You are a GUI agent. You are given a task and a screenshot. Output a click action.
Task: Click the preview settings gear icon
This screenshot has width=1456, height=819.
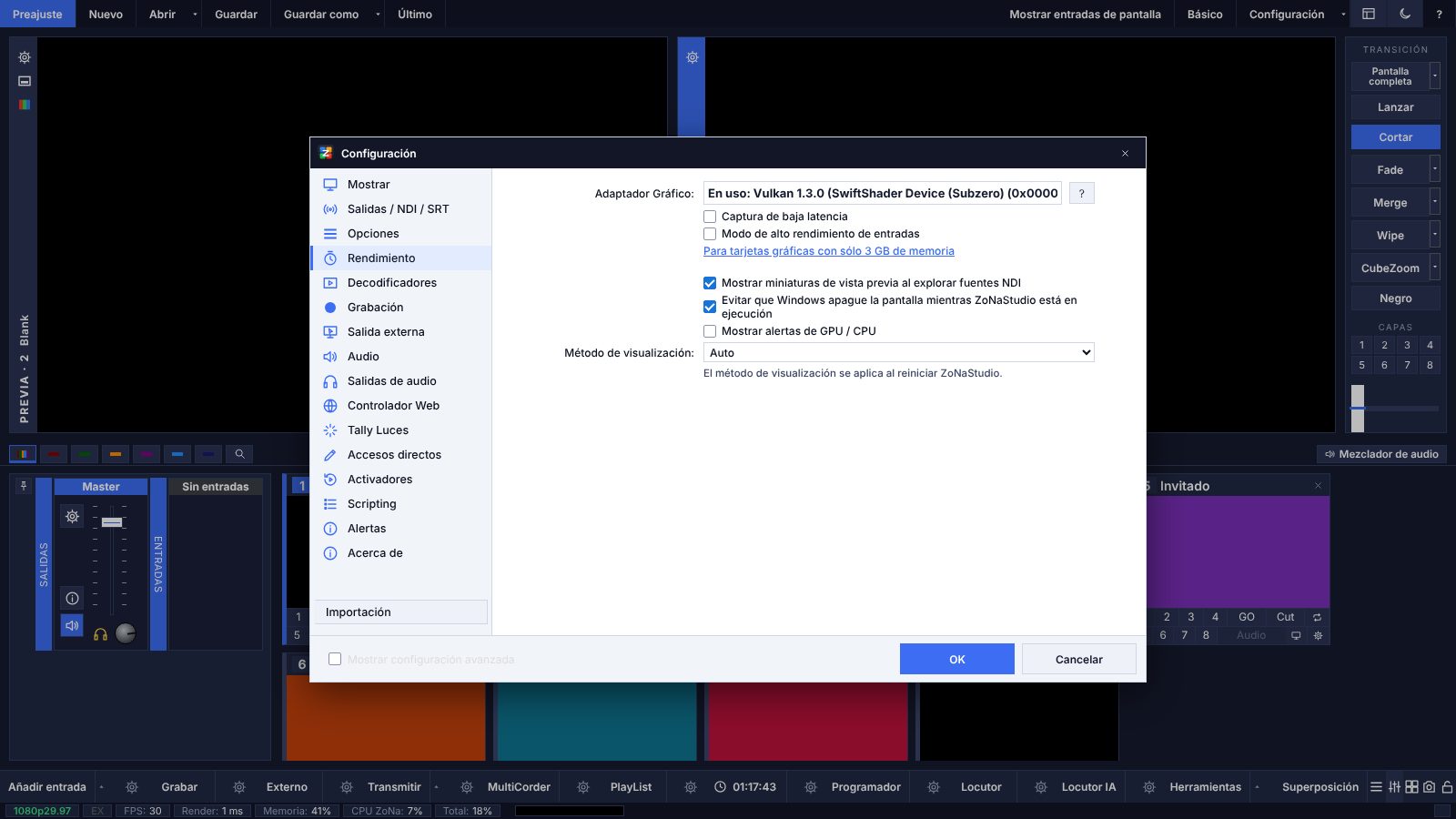coord(25,57)
